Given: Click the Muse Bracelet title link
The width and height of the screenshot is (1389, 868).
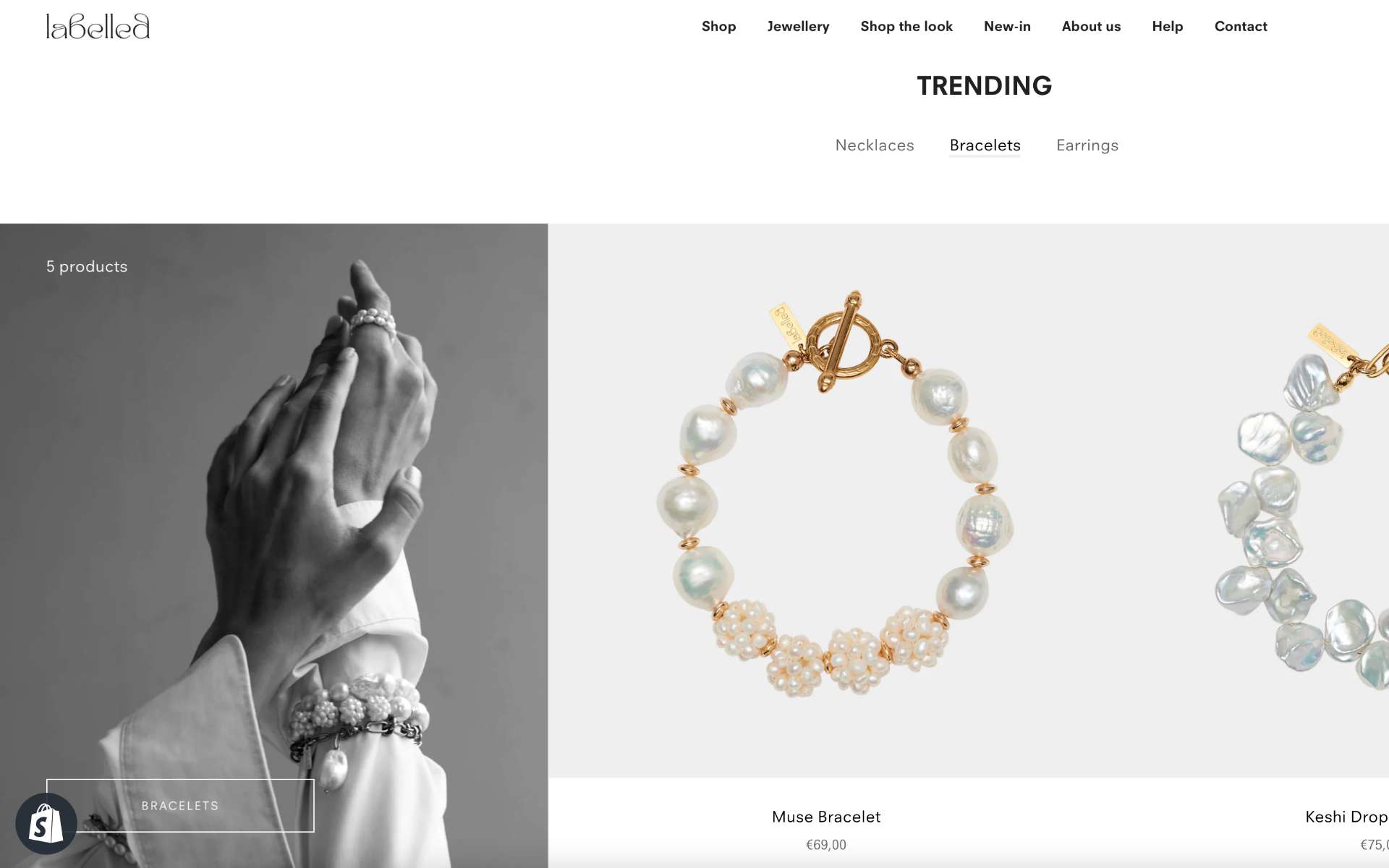Looking at the screenshot, I should click(826, 817).
